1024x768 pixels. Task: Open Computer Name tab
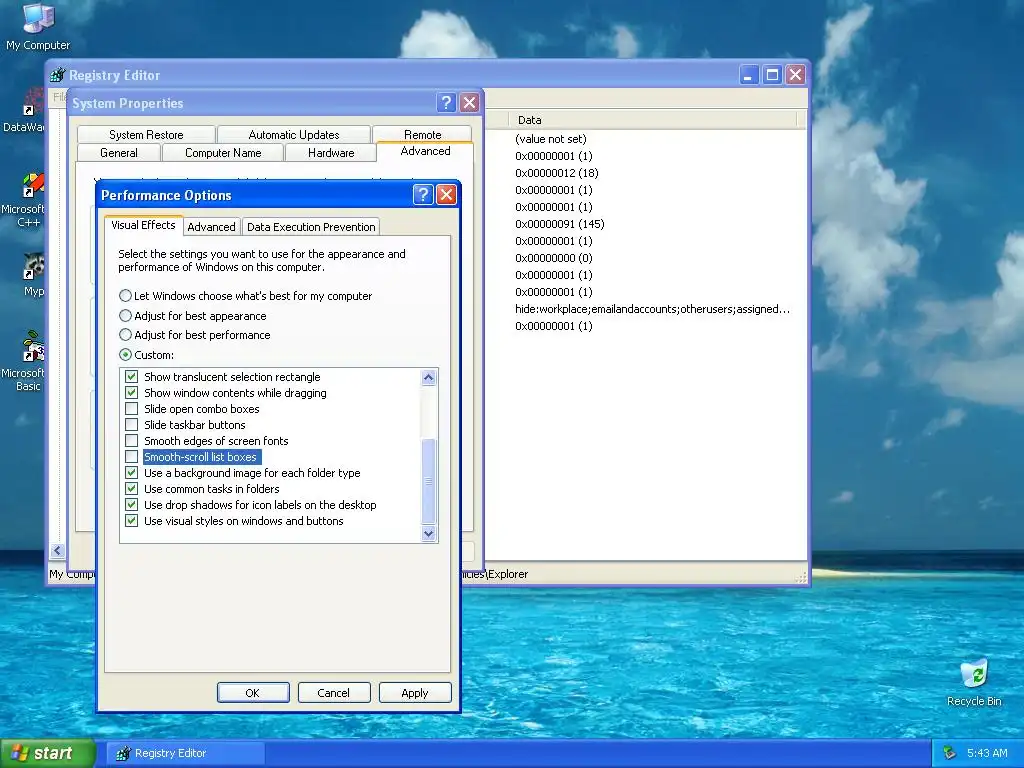(223, 153)
